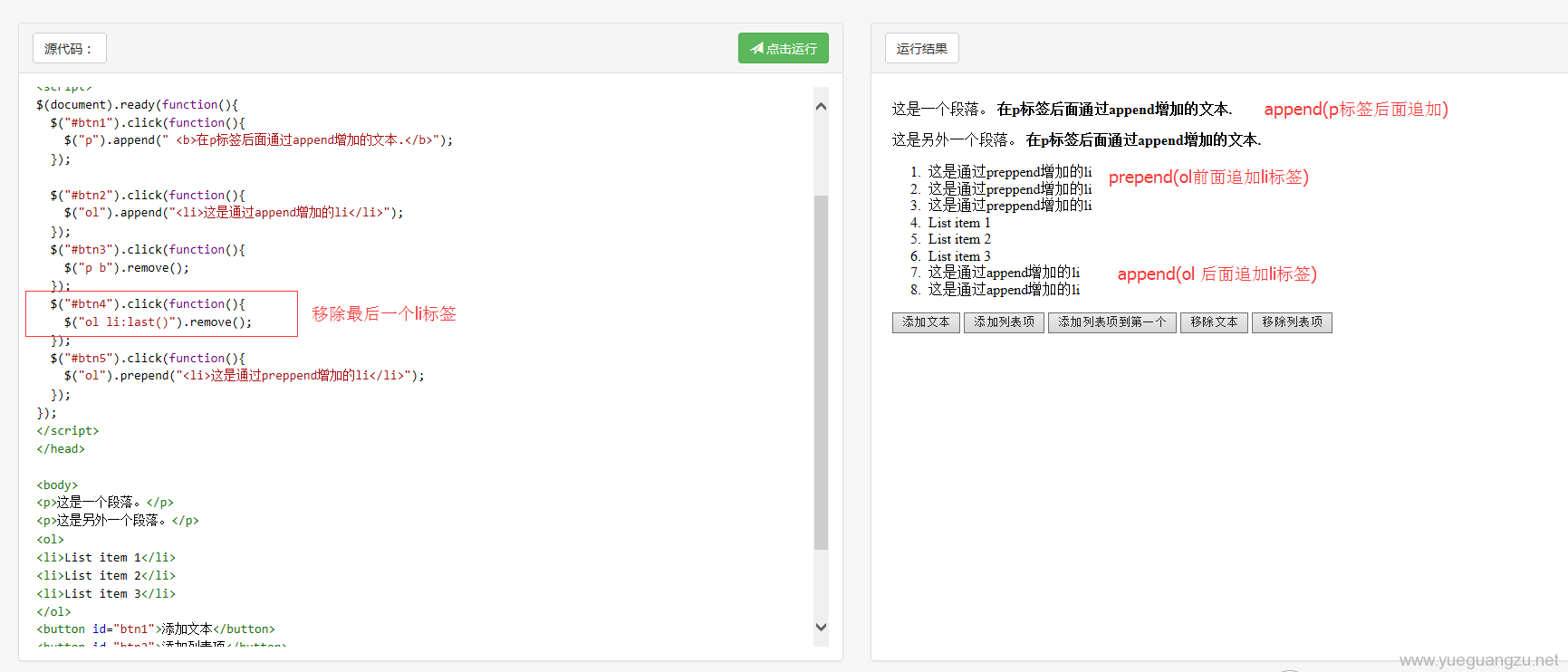
Task: Click the line with $("#btn1").click(function(){
Action: pos(148,122)
